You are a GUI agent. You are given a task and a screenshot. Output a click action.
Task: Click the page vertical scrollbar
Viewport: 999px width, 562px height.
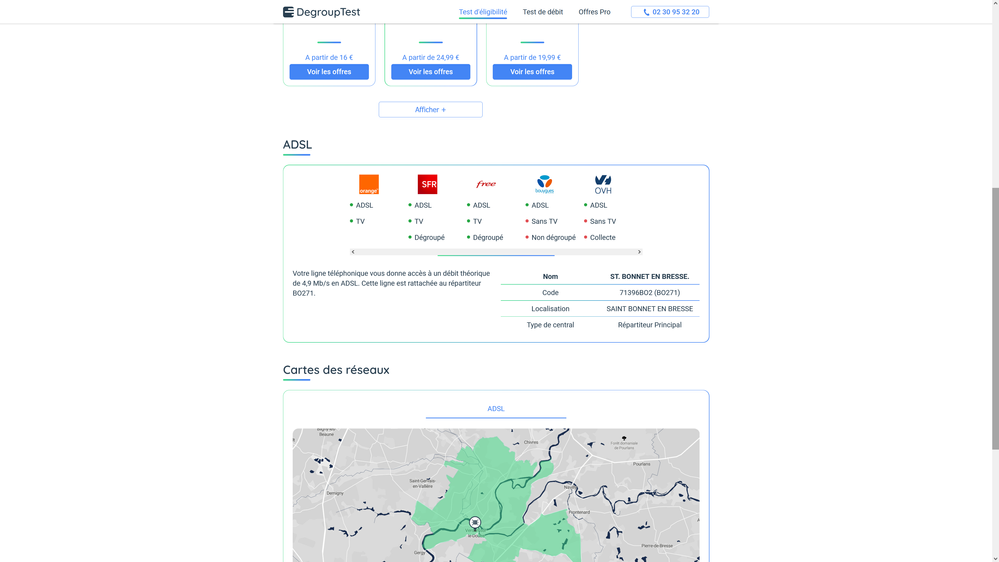coord(995,319)
